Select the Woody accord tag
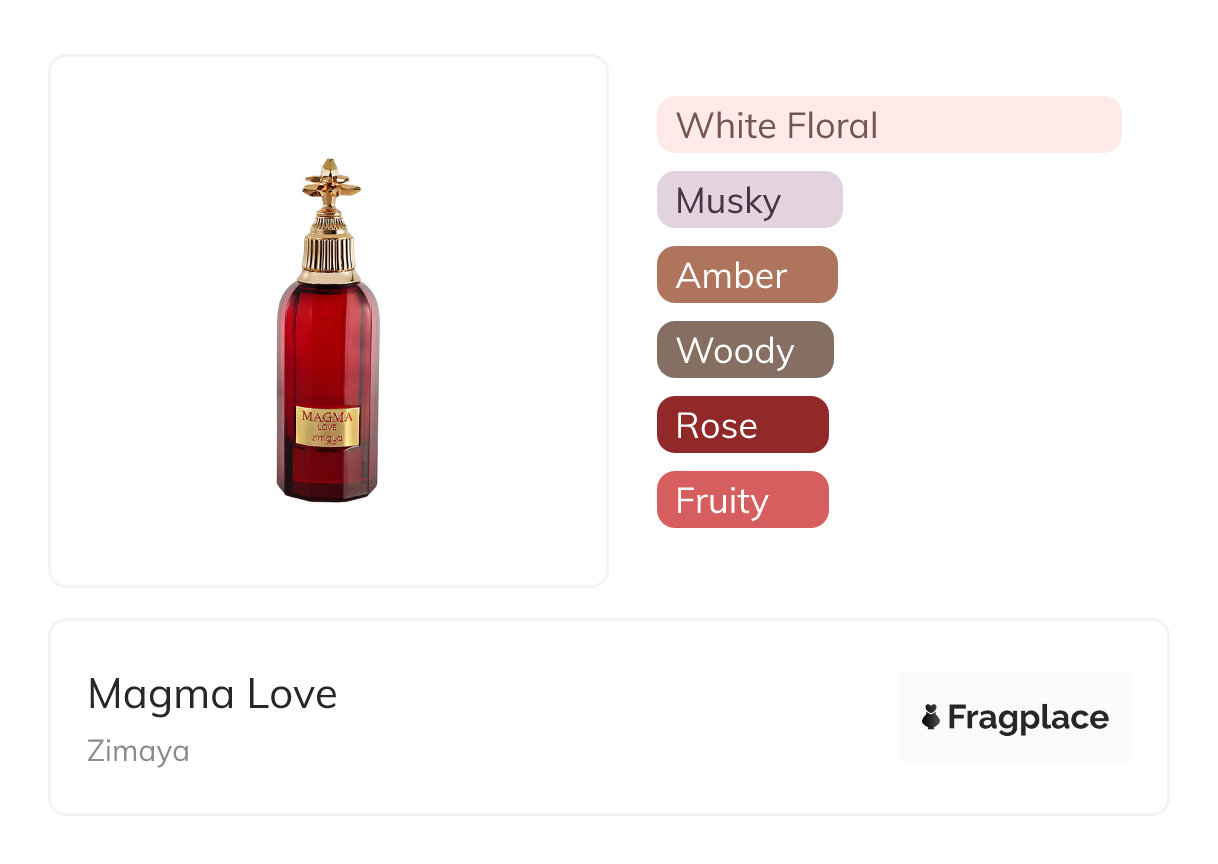 [744, 350]
